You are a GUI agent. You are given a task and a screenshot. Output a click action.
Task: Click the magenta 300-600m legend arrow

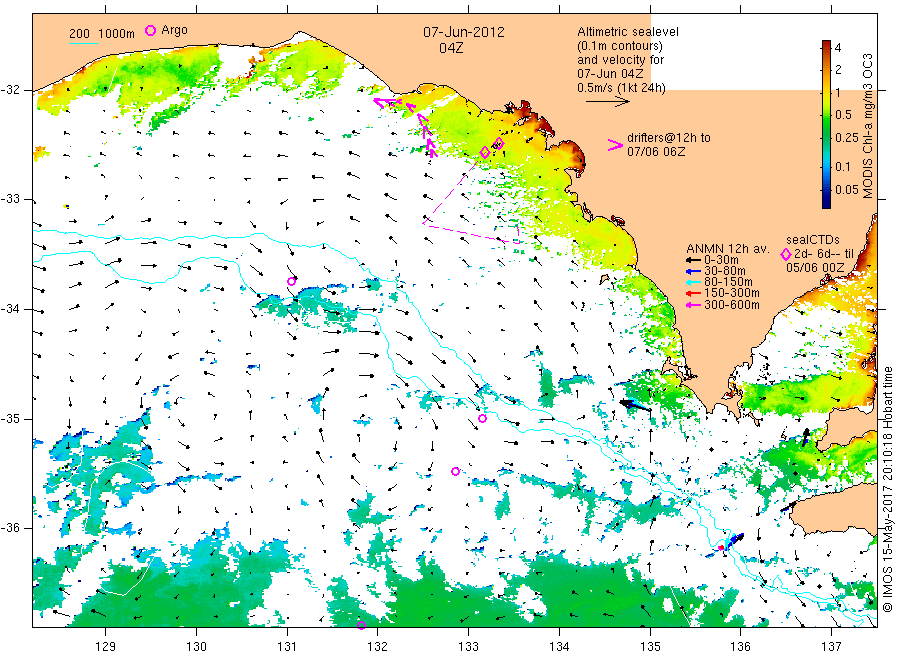click(694, 305)
